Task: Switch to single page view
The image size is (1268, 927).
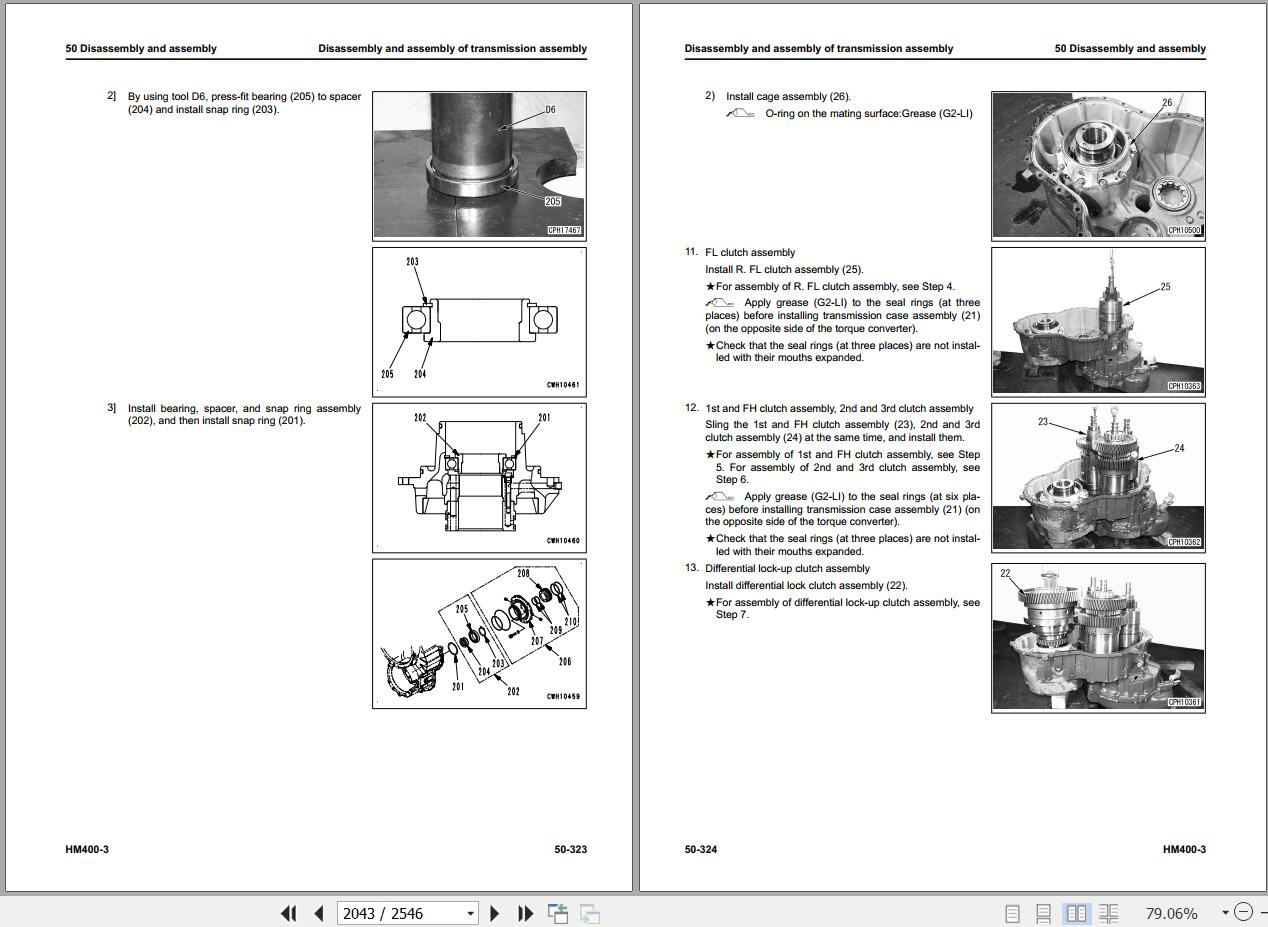Action: pyautogui.click(x=1012, y=913)
